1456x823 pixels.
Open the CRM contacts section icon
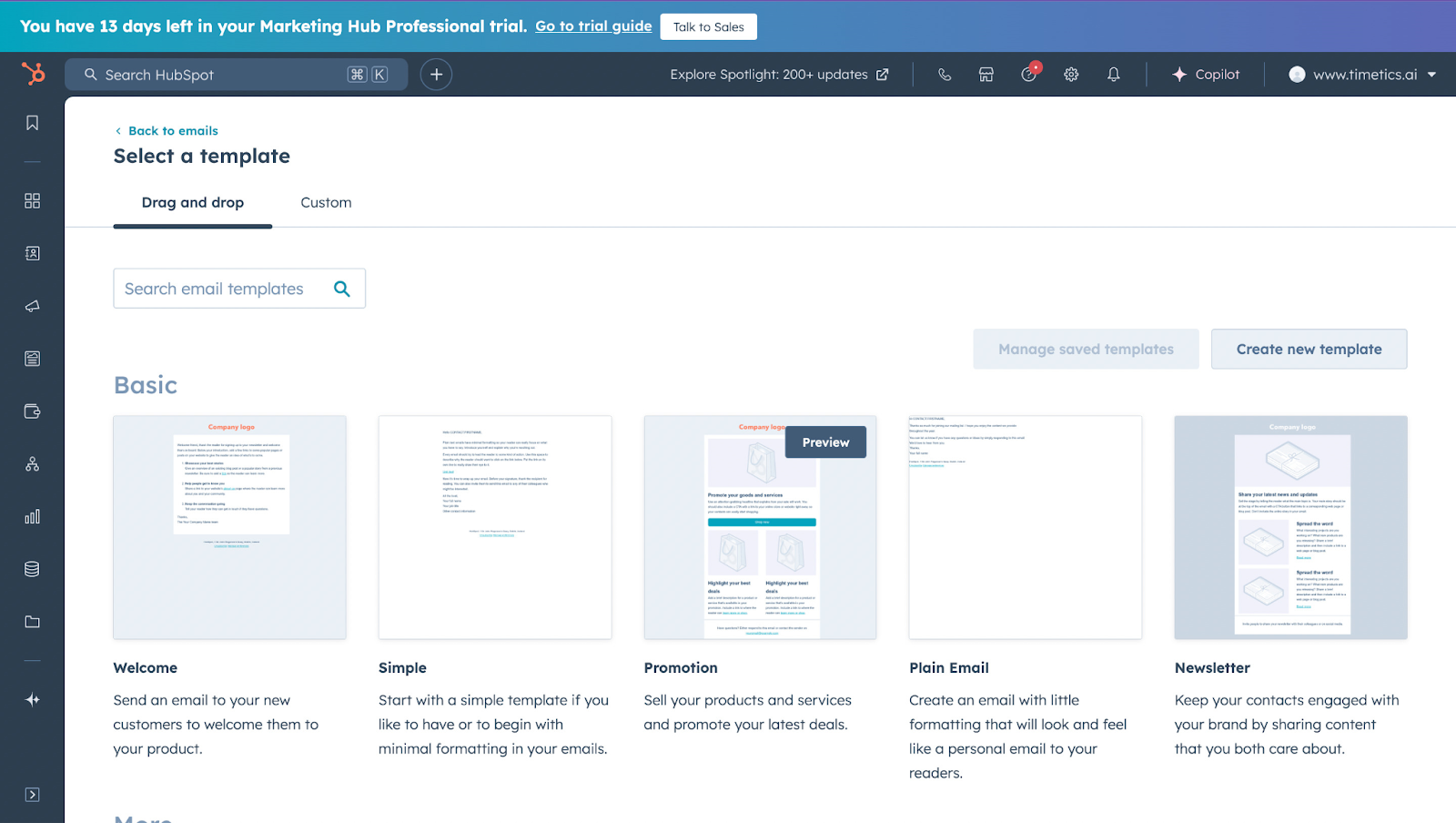click(x=32, y=253)
